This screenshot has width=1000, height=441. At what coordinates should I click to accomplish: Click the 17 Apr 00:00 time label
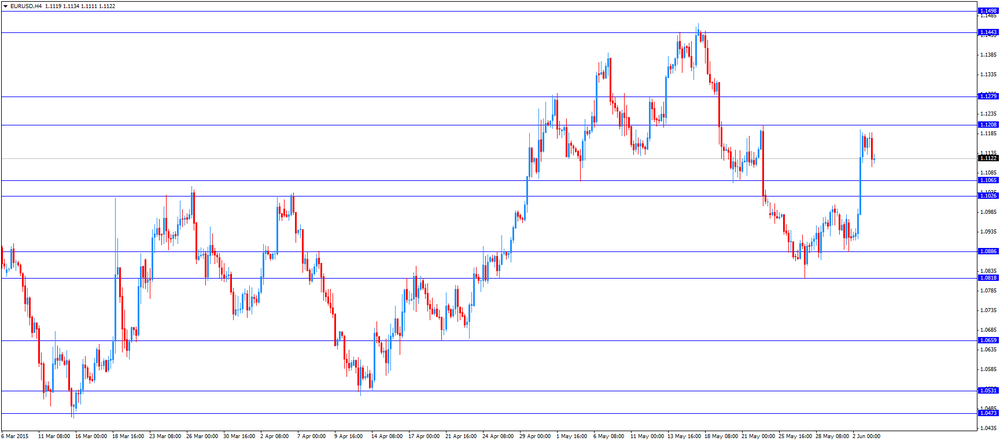tap(424, 436)
